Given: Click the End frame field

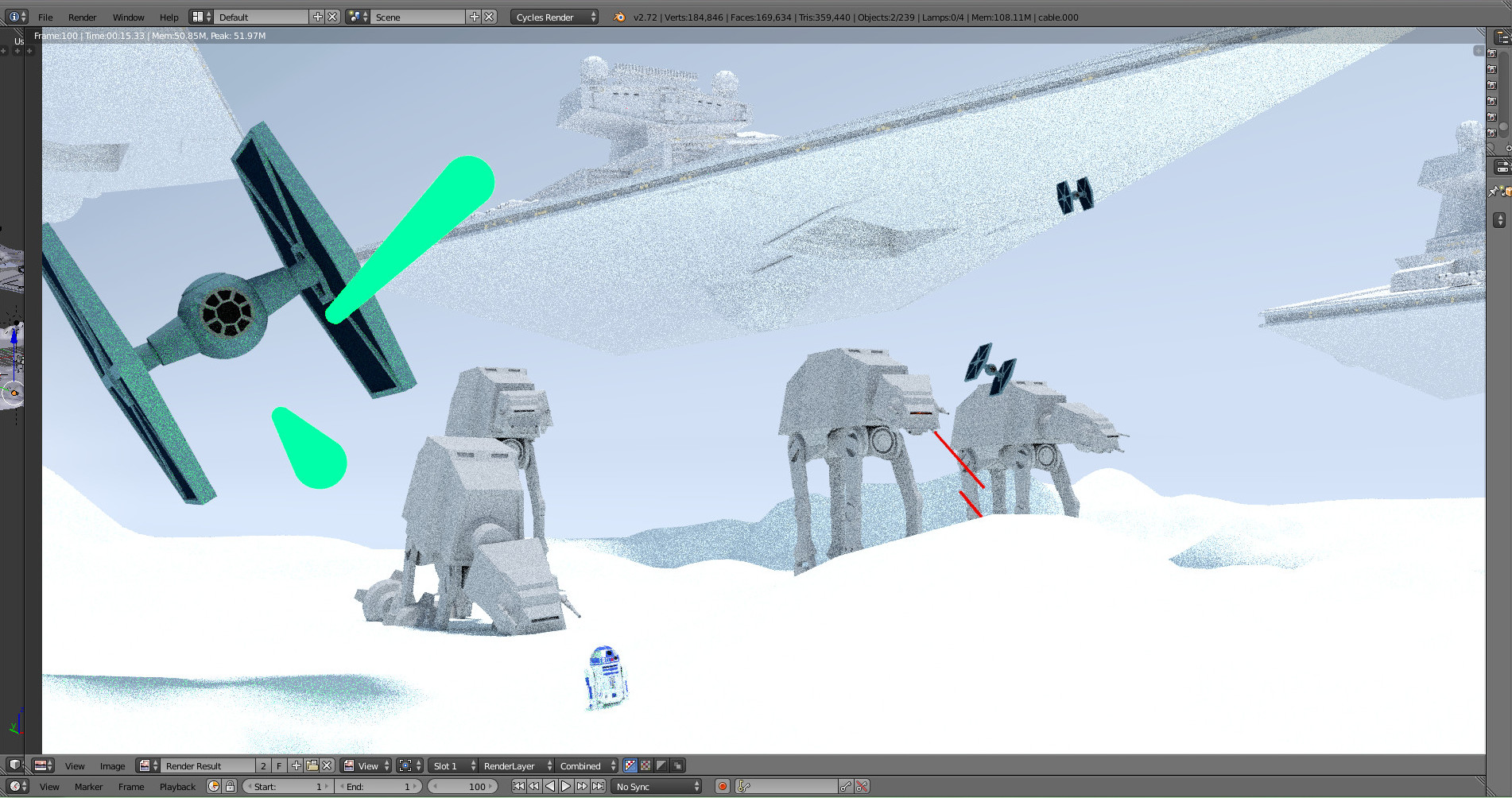Looking at the screenshot, I should tap(378, 786).
